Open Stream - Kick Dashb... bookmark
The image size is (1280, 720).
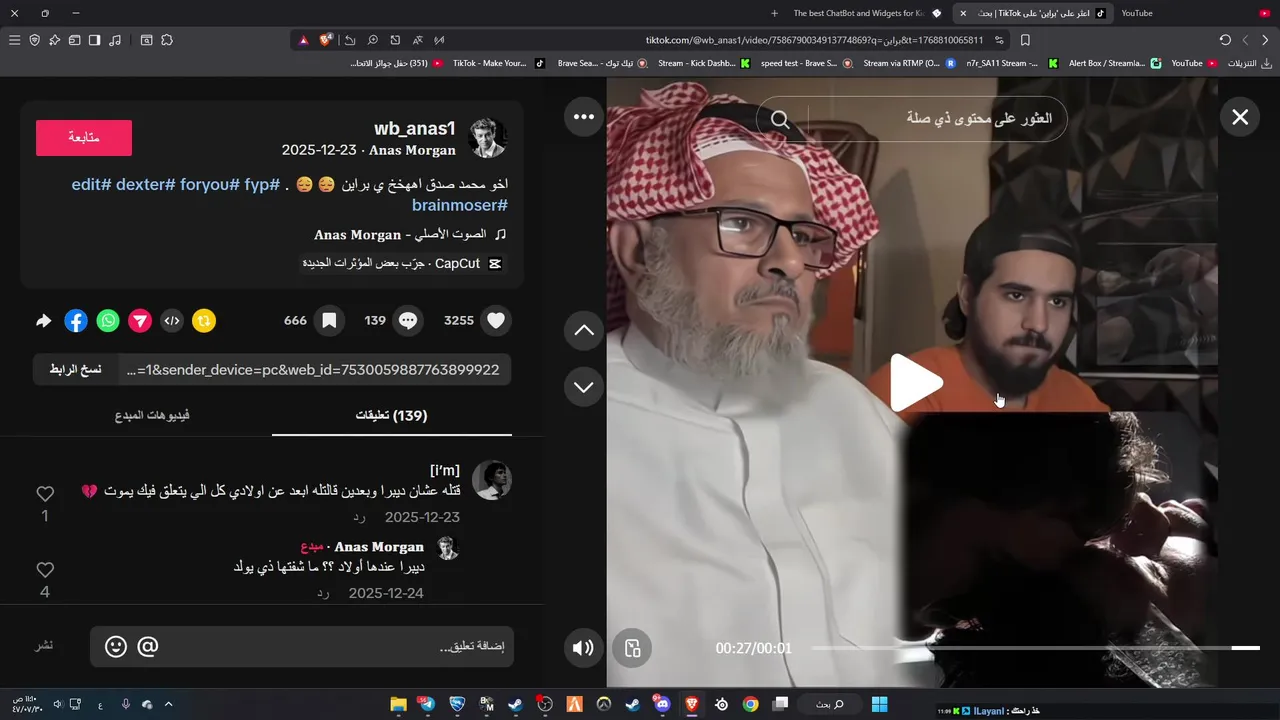point(704,63)
